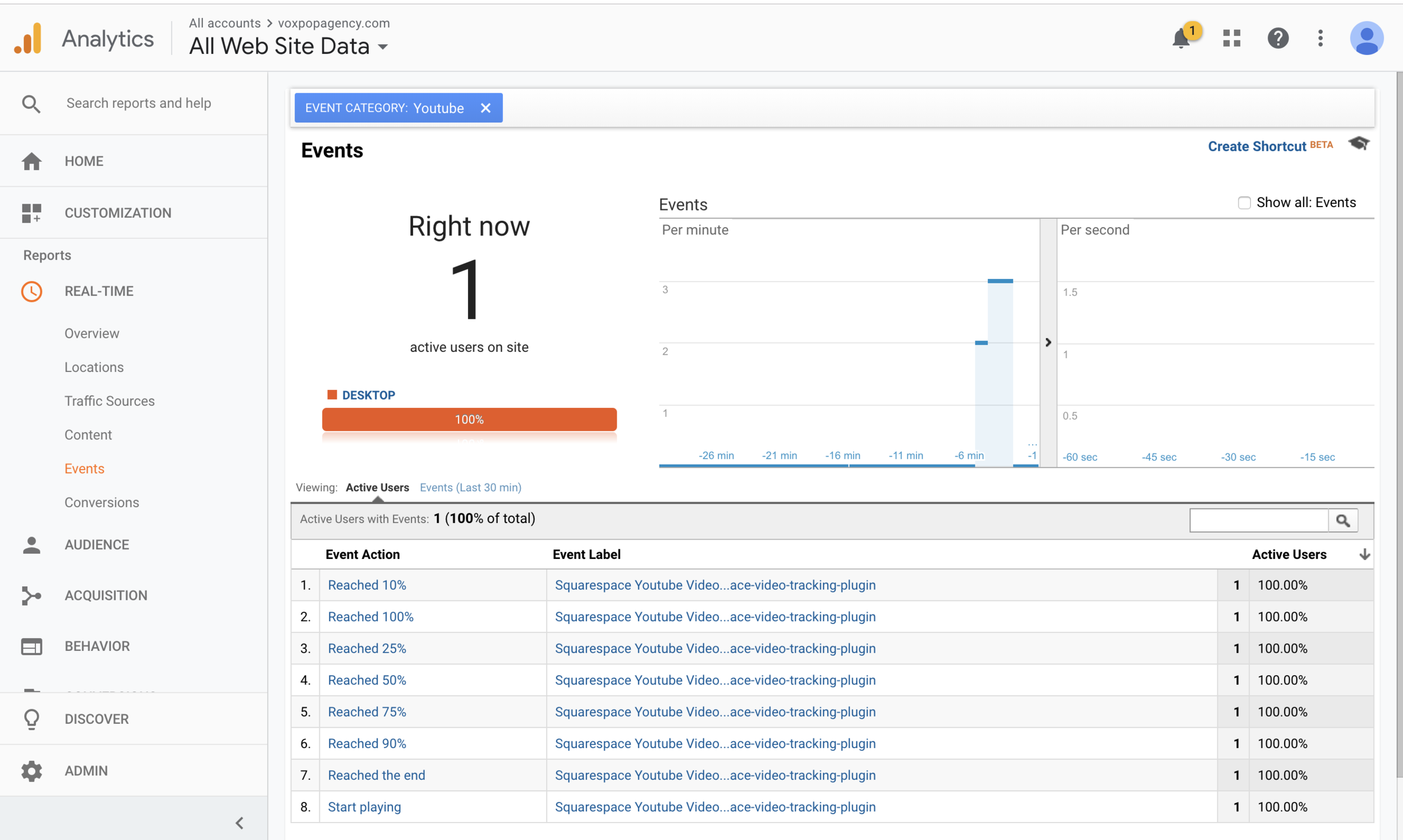Click the DESKTOP device link

click(x=369, y=395)
